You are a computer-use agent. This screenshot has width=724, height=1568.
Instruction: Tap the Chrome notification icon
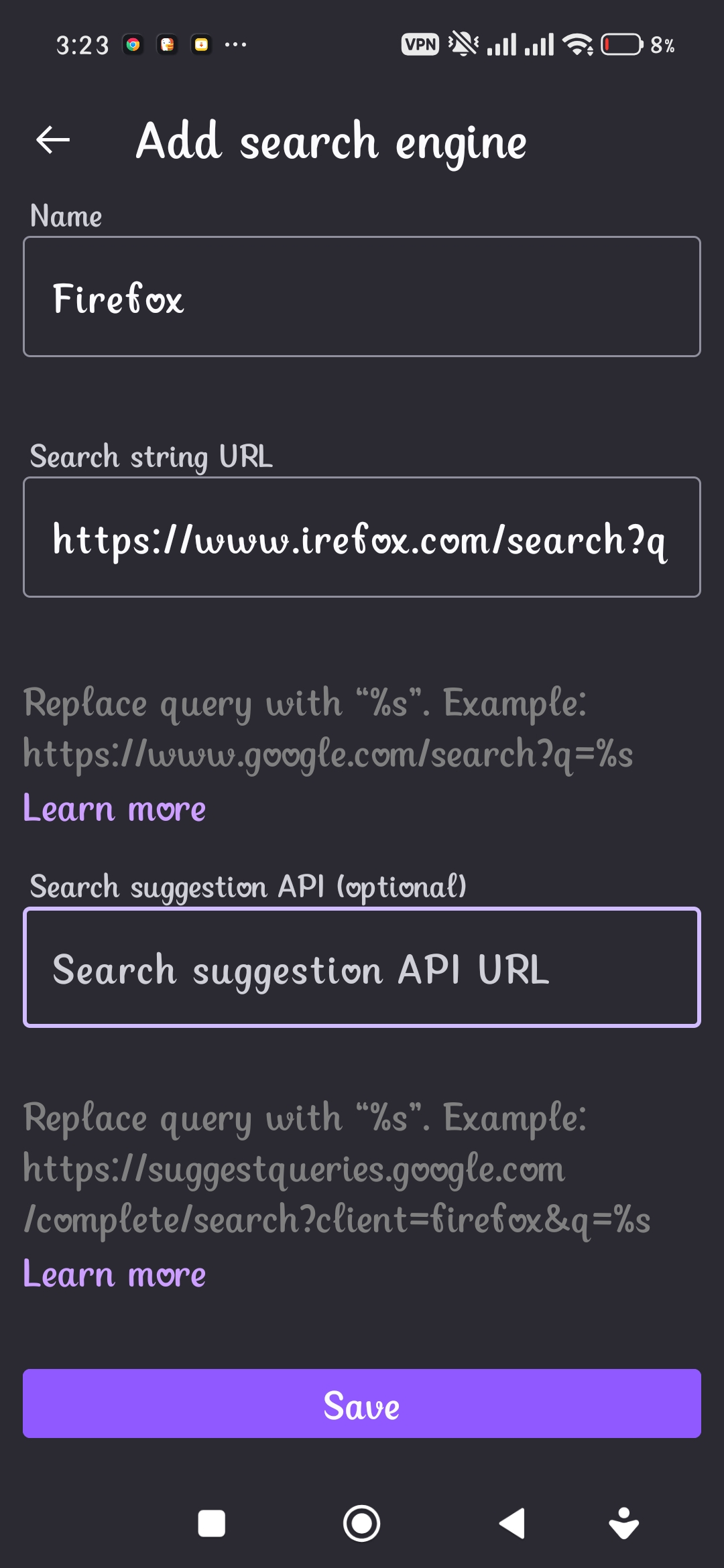click(x=133, y=45)
